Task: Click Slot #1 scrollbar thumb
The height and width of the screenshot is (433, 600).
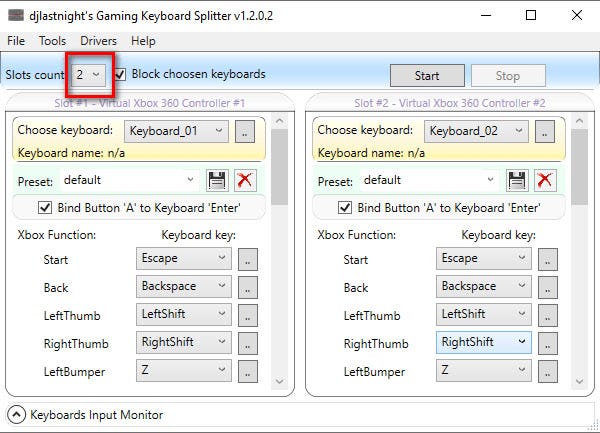Action: [279, 167]
